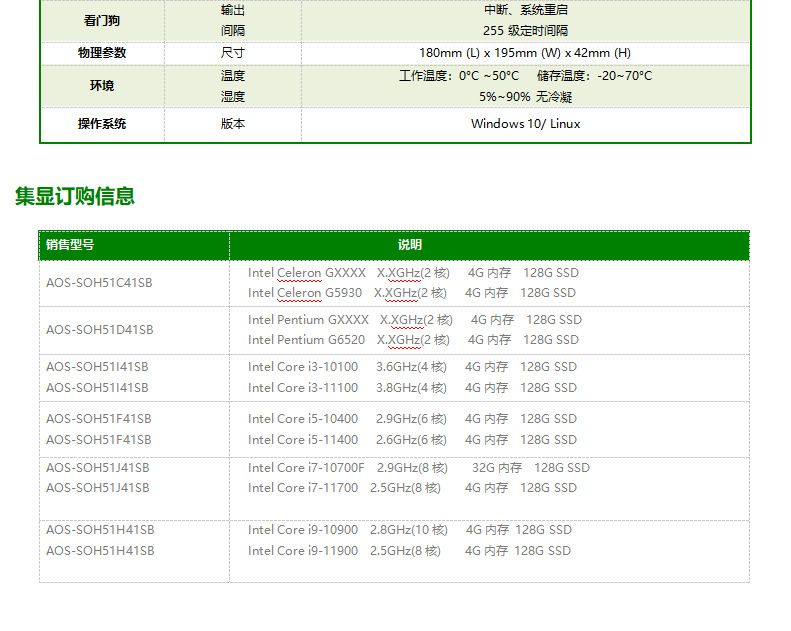Click the Intel Core i7-10700F 32G entry
Viewport: 791px width, 631px height.
(x=418, y=468)
